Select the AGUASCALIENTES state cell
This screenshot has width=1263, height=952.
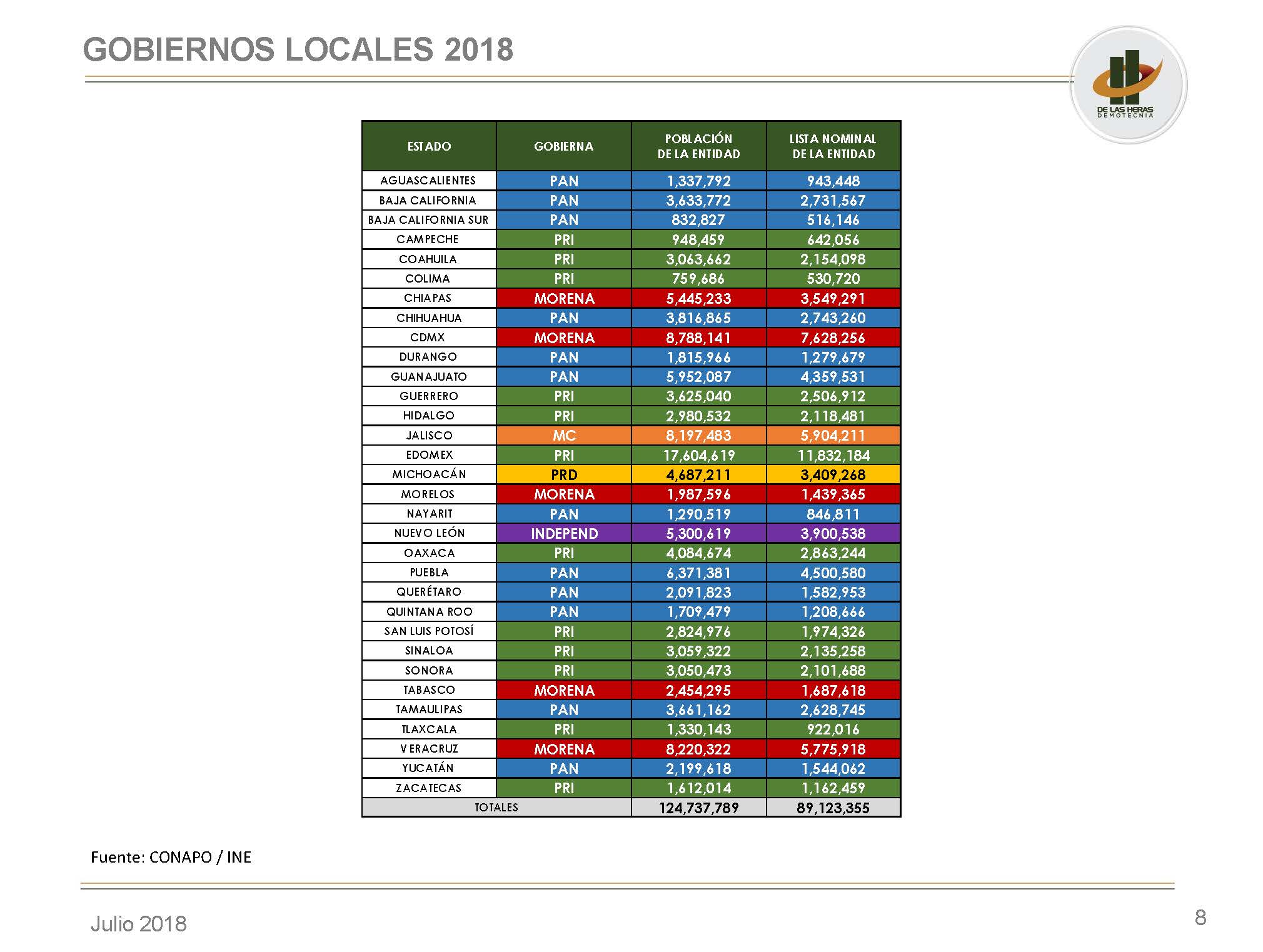pyautogui.click(x=429, y=181)
